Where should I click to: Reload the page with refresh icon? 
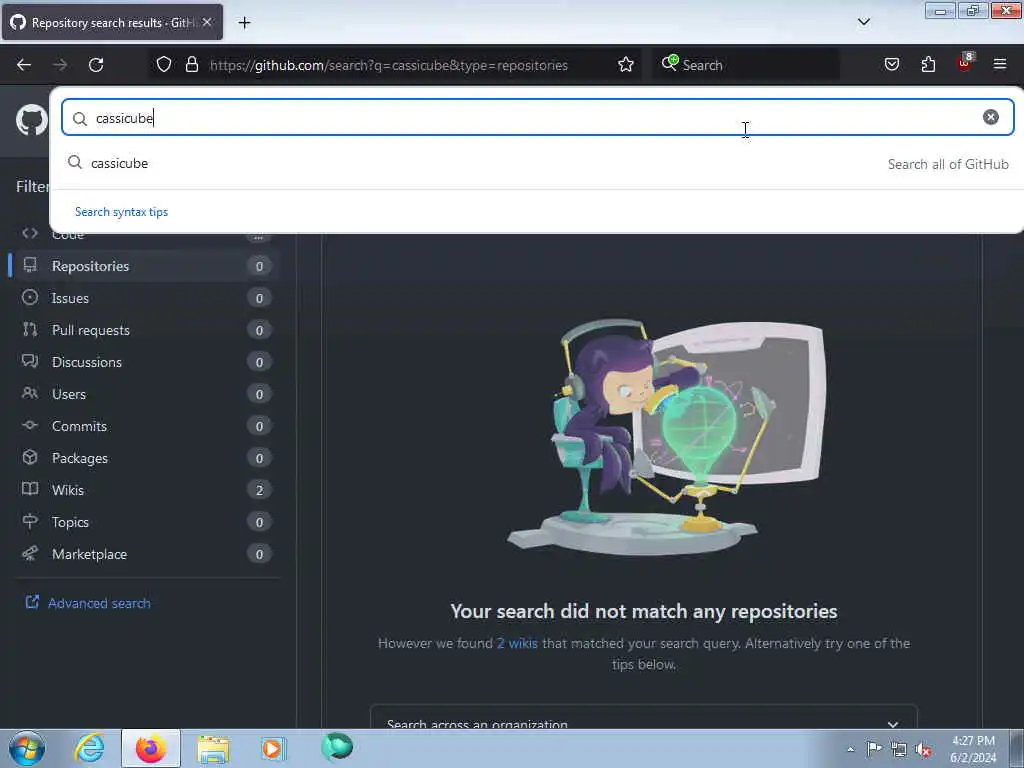coord(96,65)
